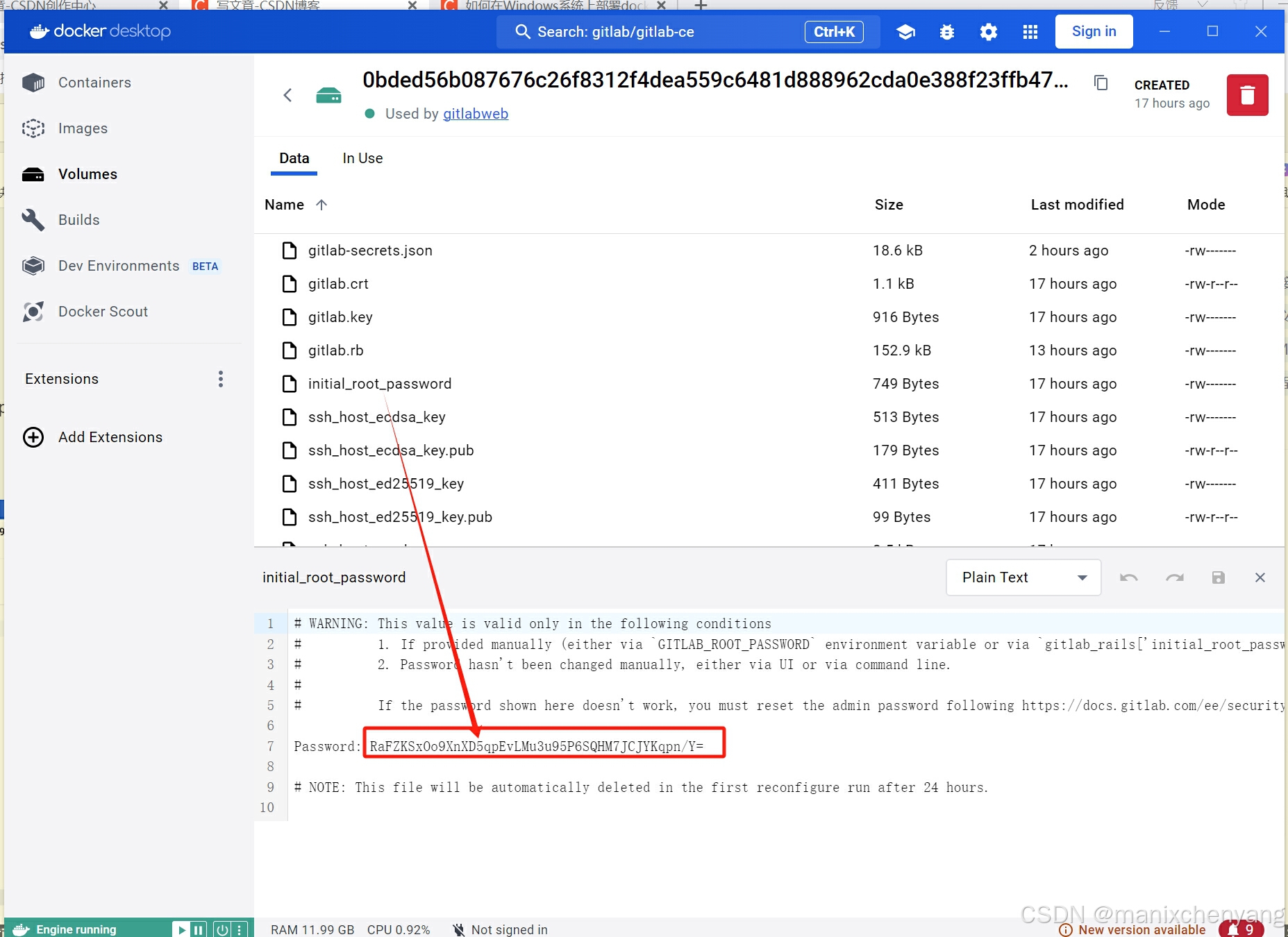Click the gitlab/gitlab-ce search field
This screenshot has height=937, width=1288.
pyautogui.click(x=687, y=32)
